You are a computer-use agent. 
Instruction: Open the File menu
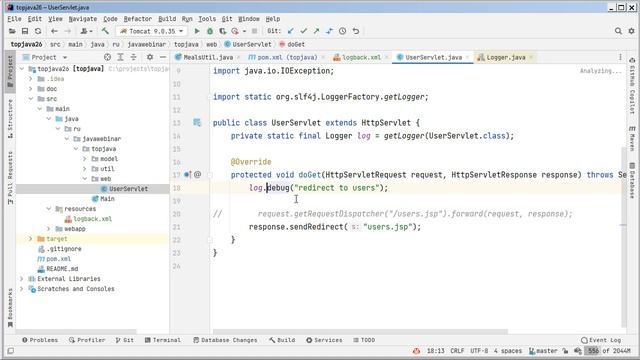pyautogui.click(x=14, y=19)
